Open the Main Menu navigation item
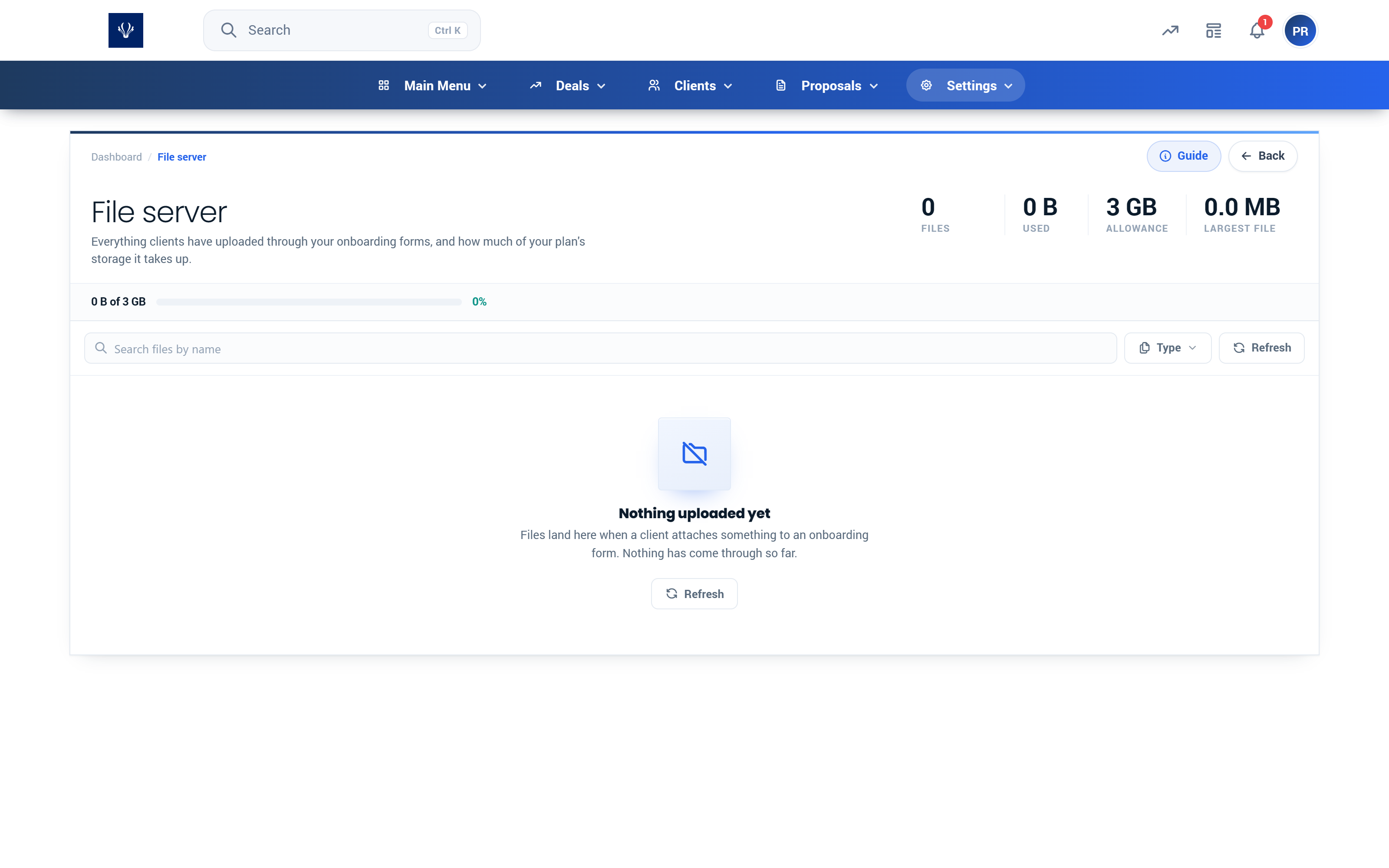1389x868 pixels. click(433, 85)
